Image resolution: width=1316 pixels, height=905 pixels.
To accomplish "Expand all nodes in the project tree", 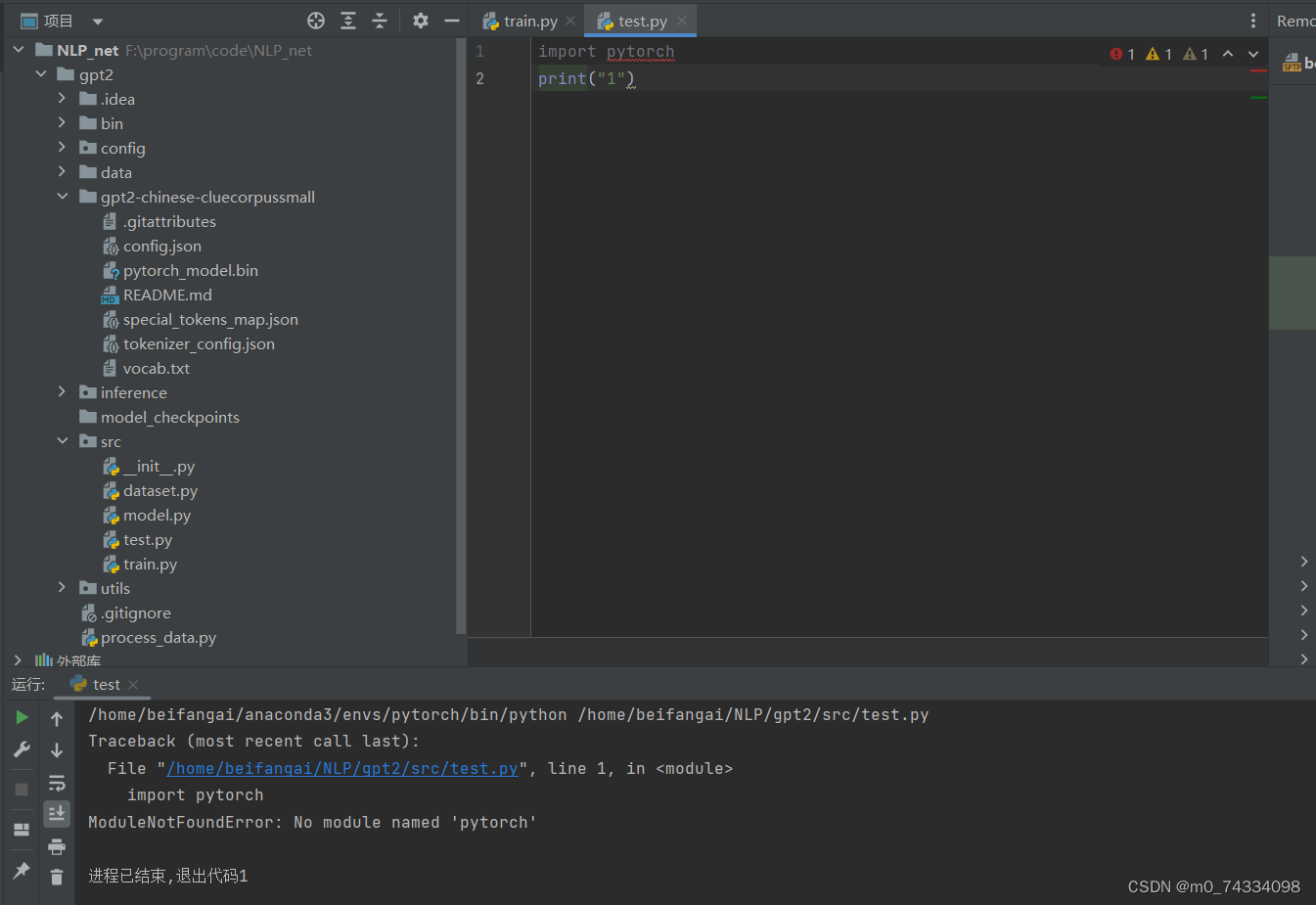I will [x=347, y=20].
